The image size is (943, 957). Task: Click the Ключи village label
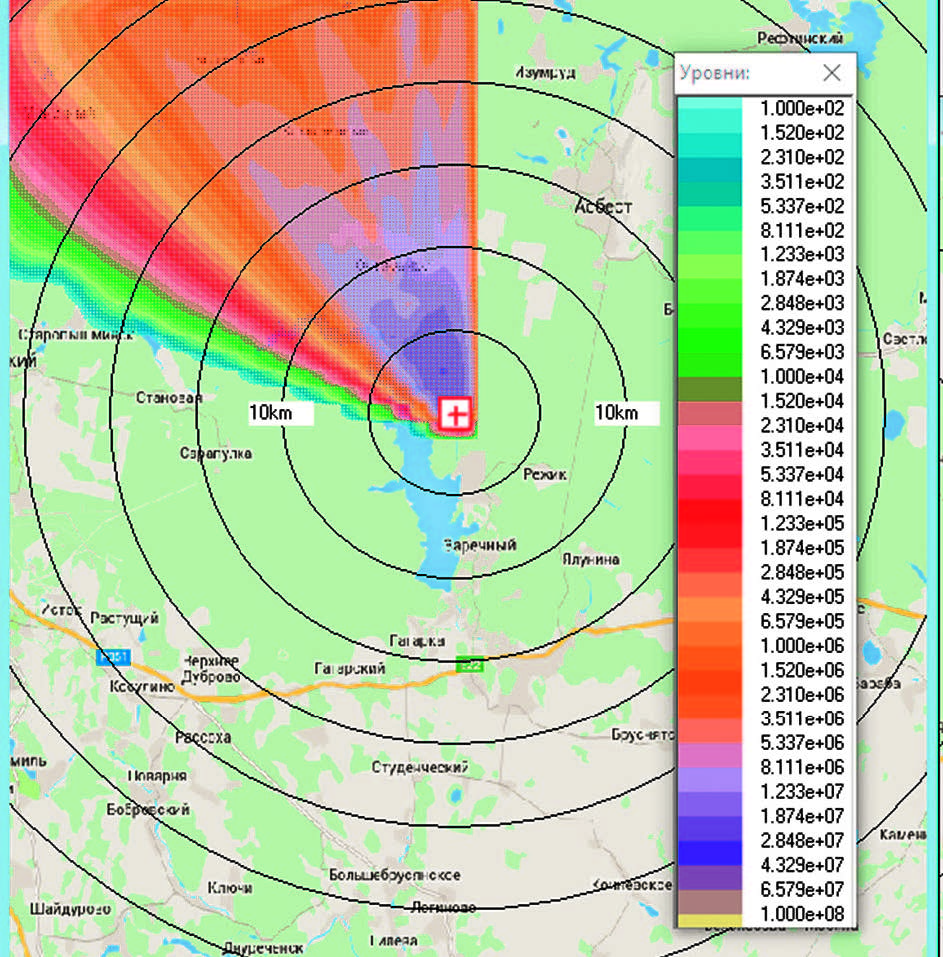tap(230, 887)
